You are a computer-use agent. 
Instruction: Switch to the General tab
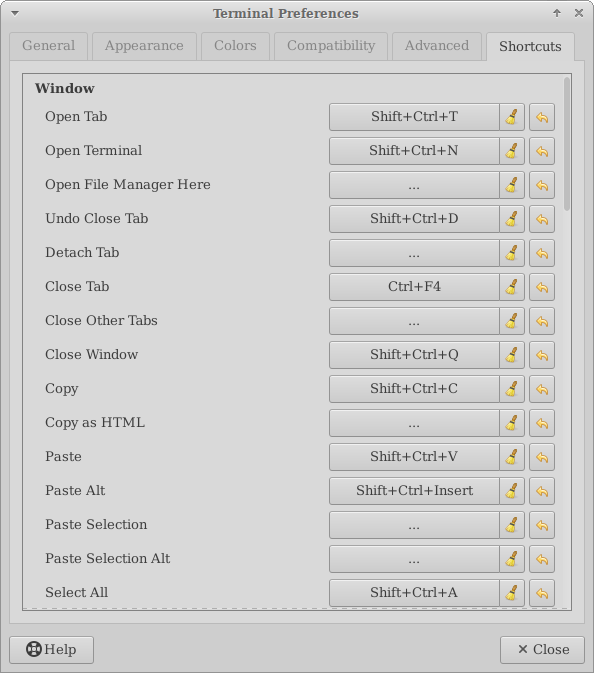click(x=48, y=46)
